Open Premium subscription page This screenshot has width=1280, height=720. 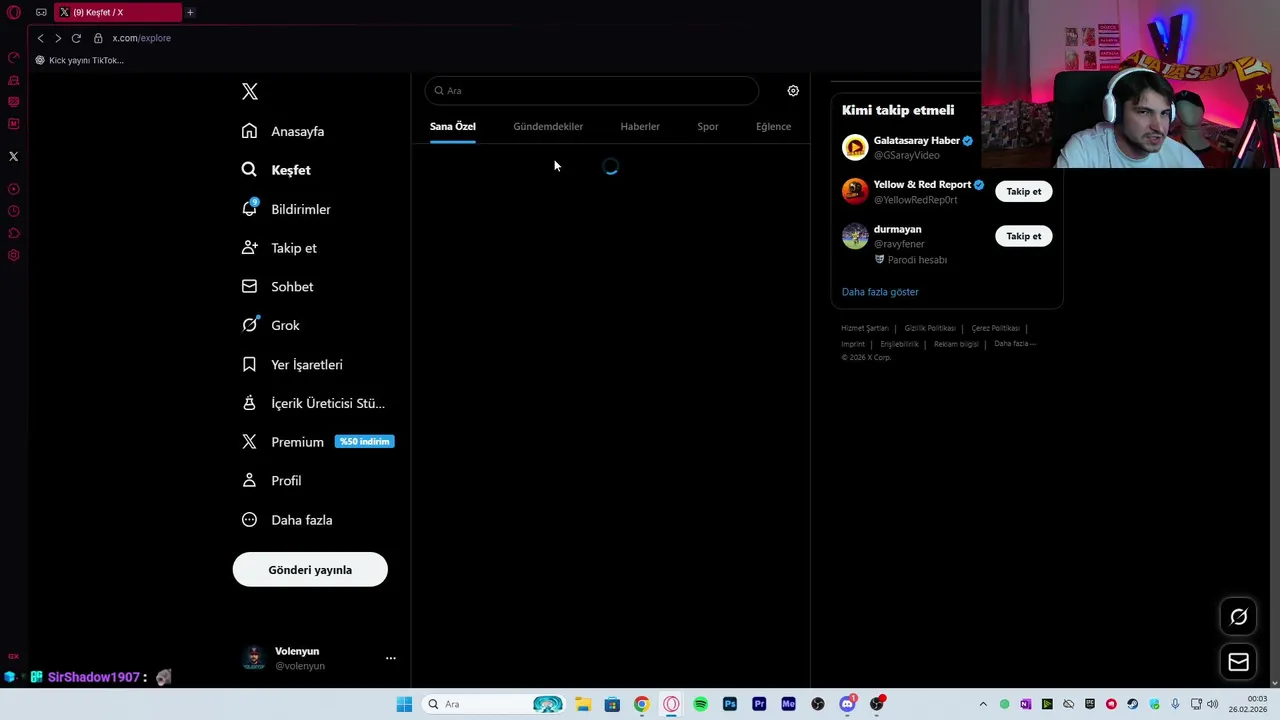[x=317, y=442]
